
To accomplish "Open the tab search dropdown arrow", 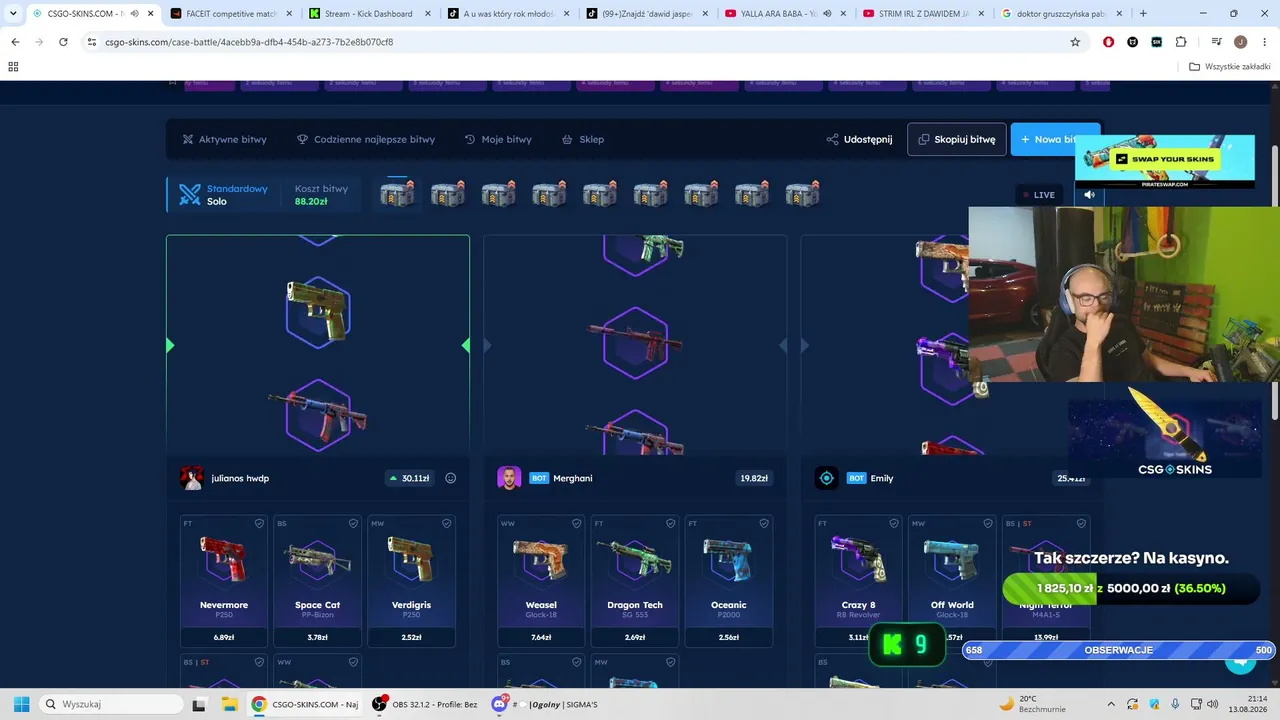I will pyautogui.click(x=11, y=14).
